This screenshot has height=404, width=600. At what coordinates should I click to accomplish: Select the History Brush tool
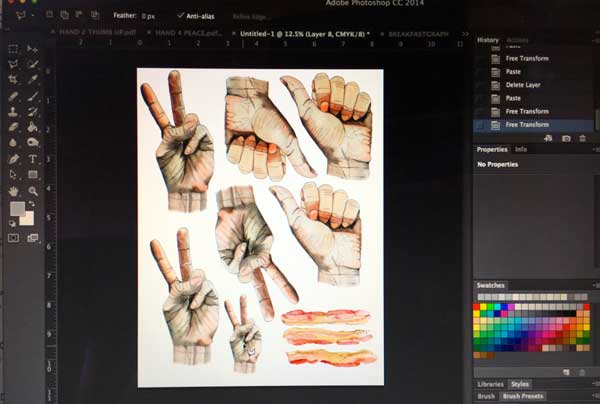pyautogui.click(x=33, y=112)
